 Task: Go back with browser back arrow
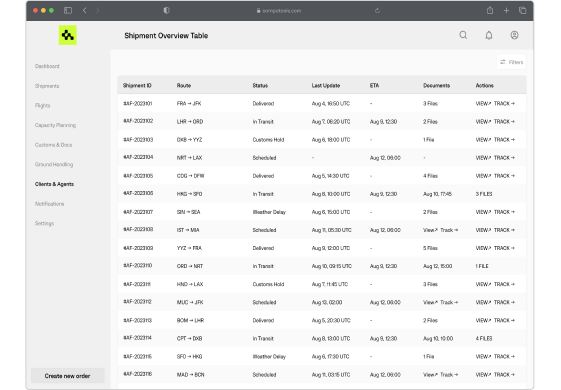(84, 10)
